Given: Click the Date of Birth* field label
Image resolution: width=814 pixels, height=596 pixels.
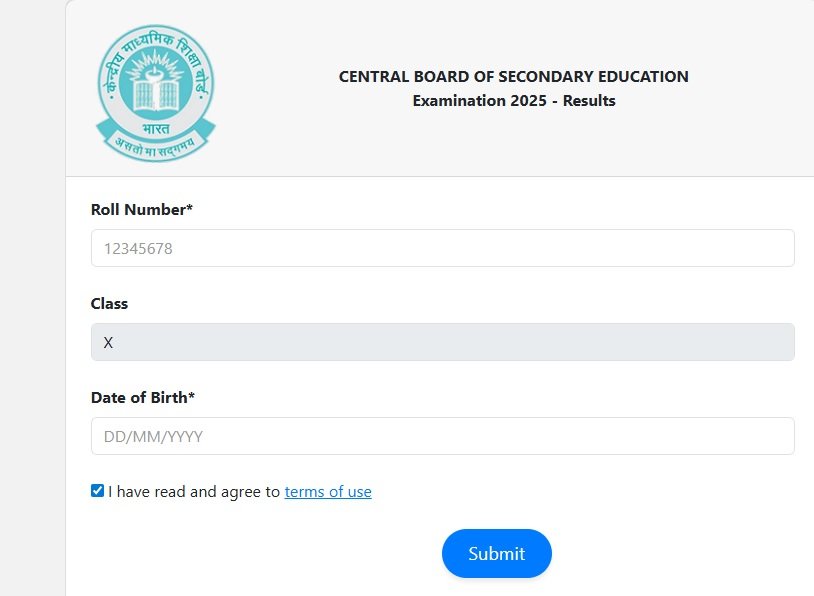Looking at the screenshot, I should [x=143, y=397].
